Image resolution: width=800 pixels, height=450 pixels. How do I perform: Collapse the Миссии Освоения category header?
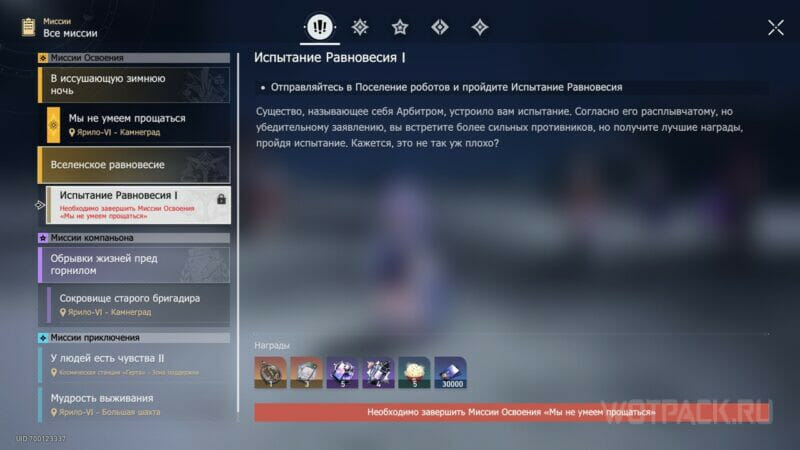coord(134,58)
